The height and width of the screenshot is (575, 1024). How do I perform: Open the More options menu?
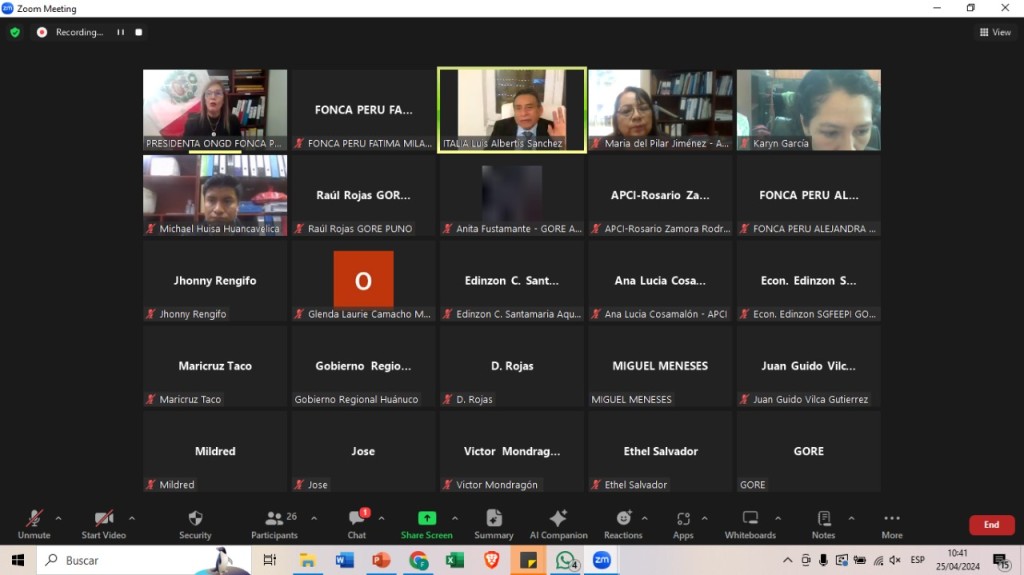pyautogui.click(x=892, y=523)
